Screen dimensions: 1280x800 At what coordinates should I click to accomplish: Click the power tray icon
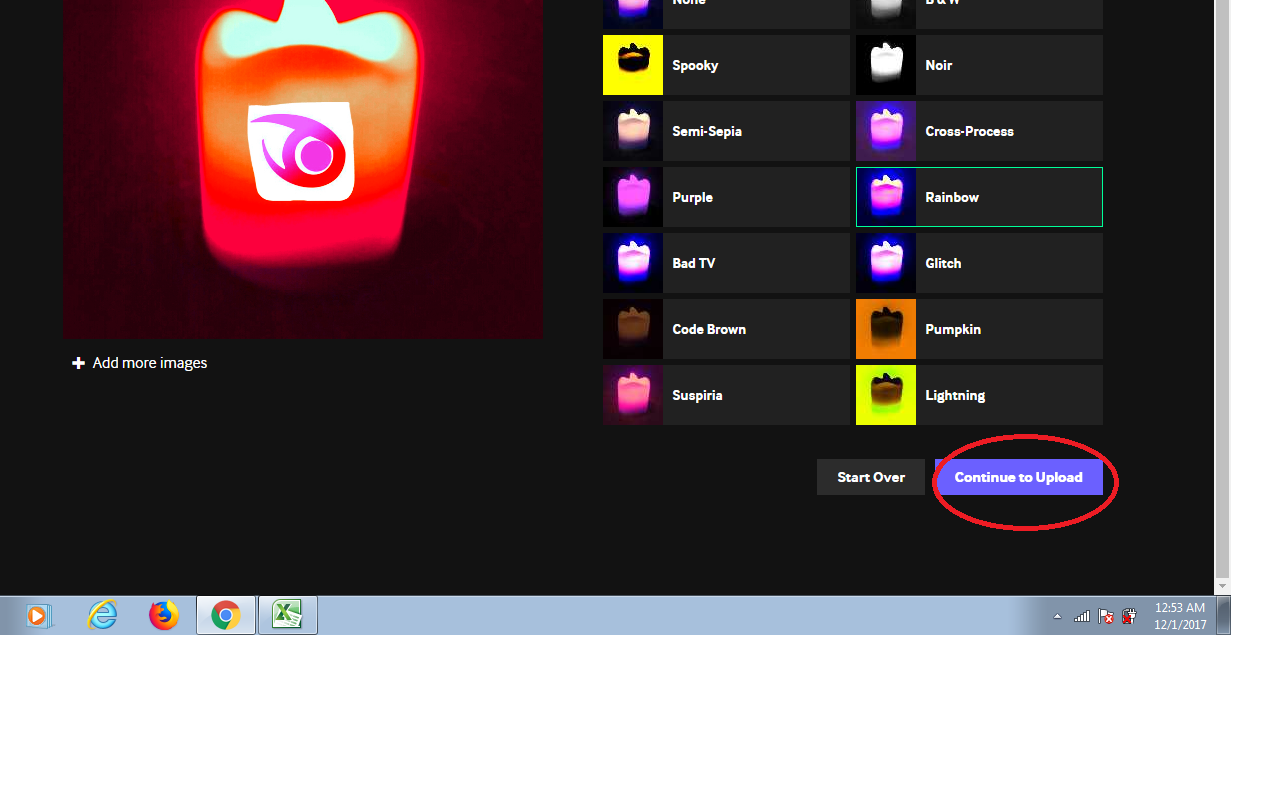tap(1130, 616)
